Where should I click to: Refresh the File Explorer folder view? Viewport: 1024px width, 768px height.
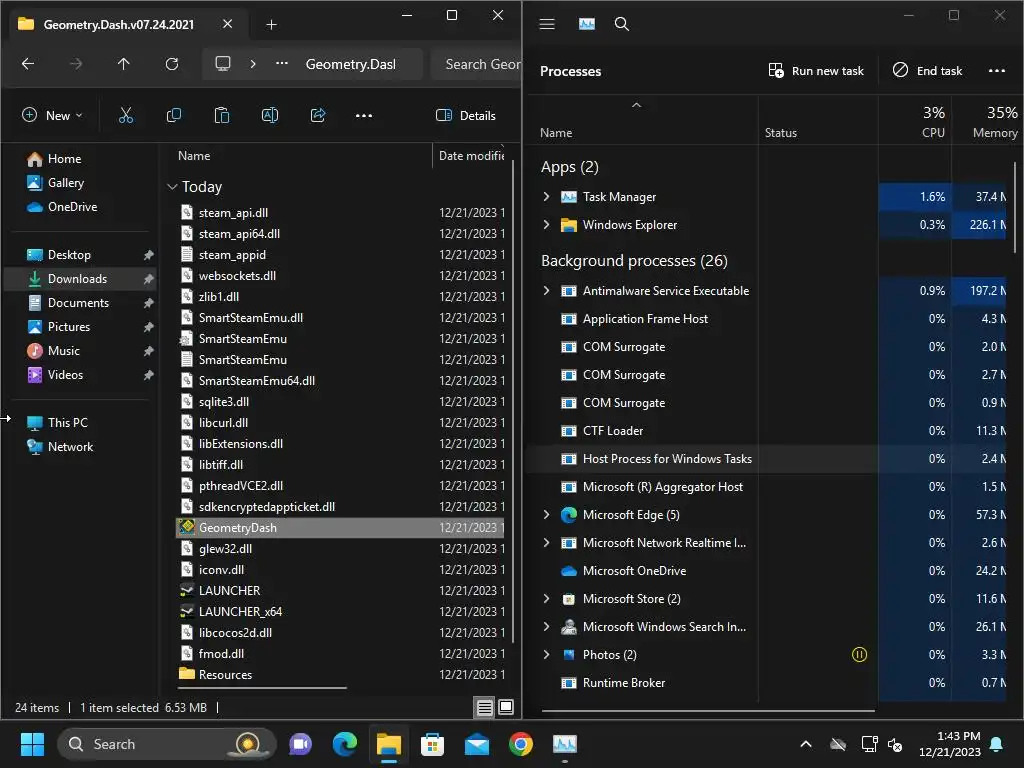172,64
